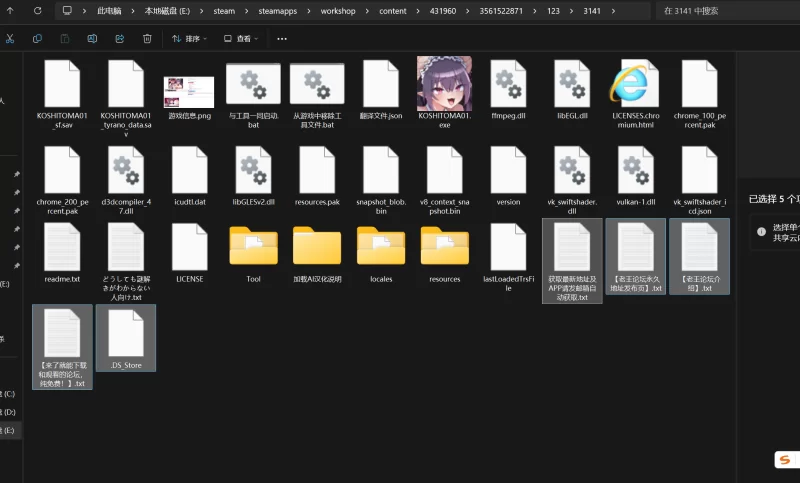Select the libGLESv2.dll file
Image resolution: width=800 pixels, height=483 pixels.
tap(254, 176)
